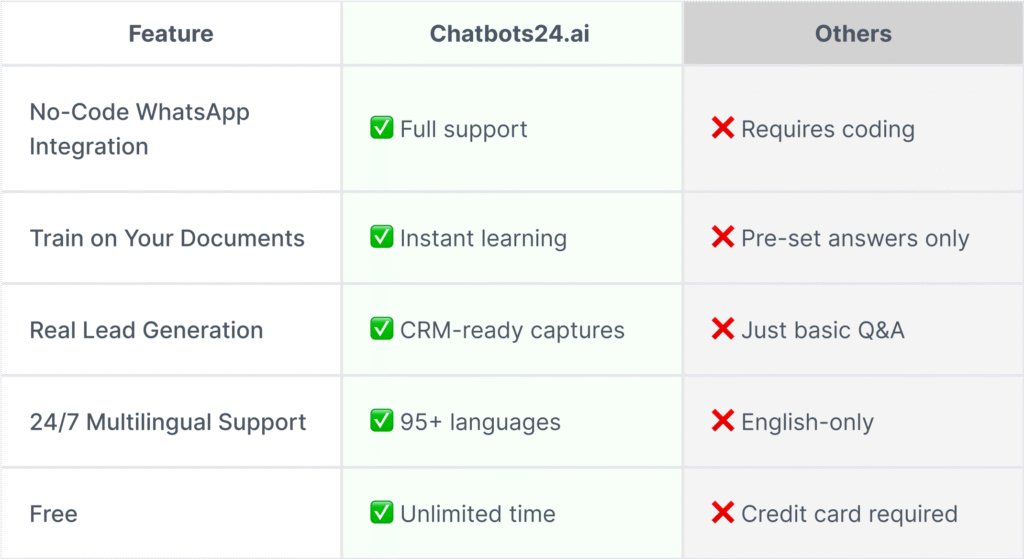Click the green checkmark beside CRM-ready captures

tap(381, 329)
